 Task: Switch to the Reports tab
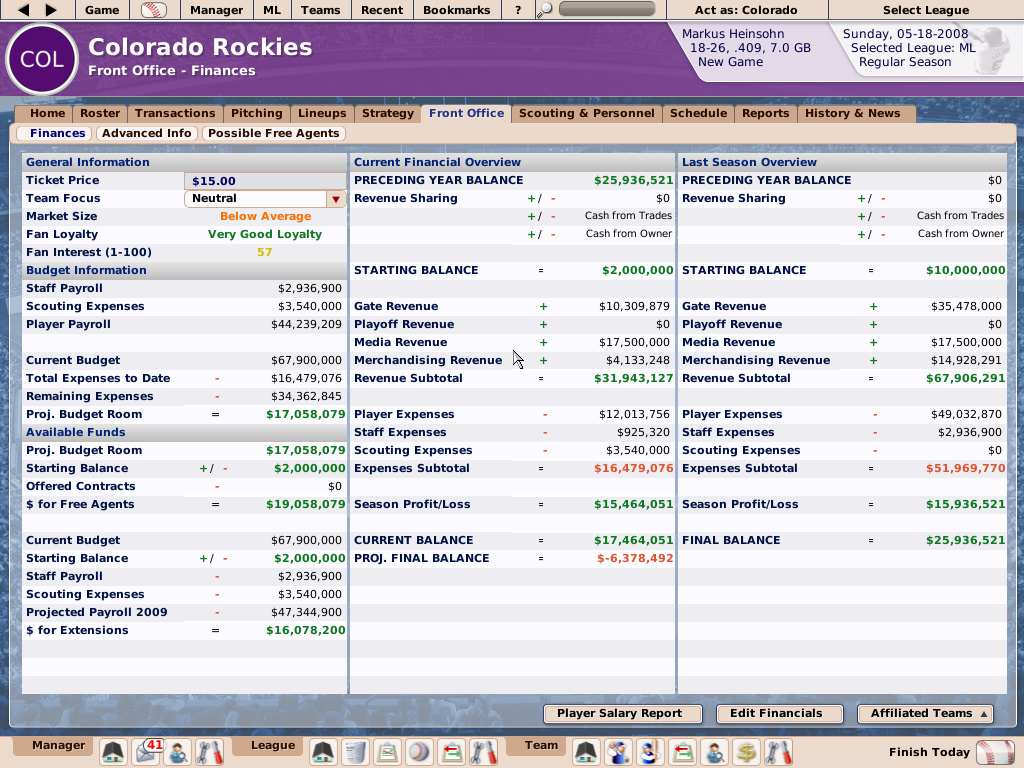point(765,113)
